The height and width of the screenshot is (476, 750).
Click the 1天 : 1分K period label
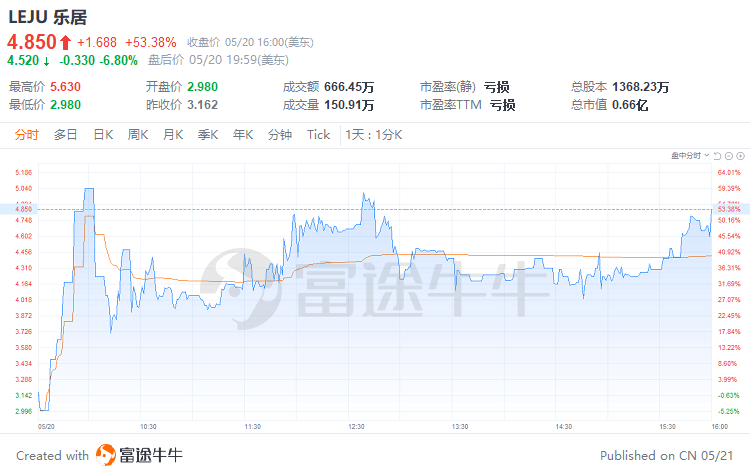click(x=374, y=135)
